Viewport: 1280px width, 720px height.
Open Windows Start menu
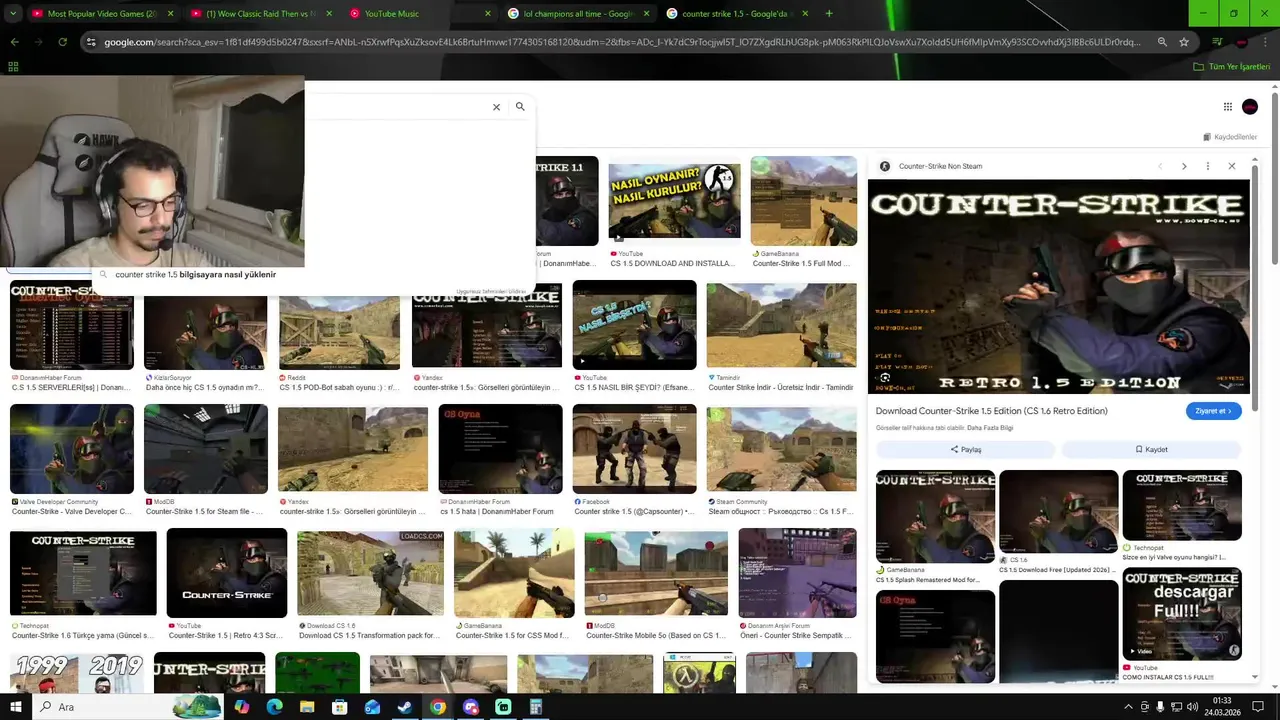point(14,707)
